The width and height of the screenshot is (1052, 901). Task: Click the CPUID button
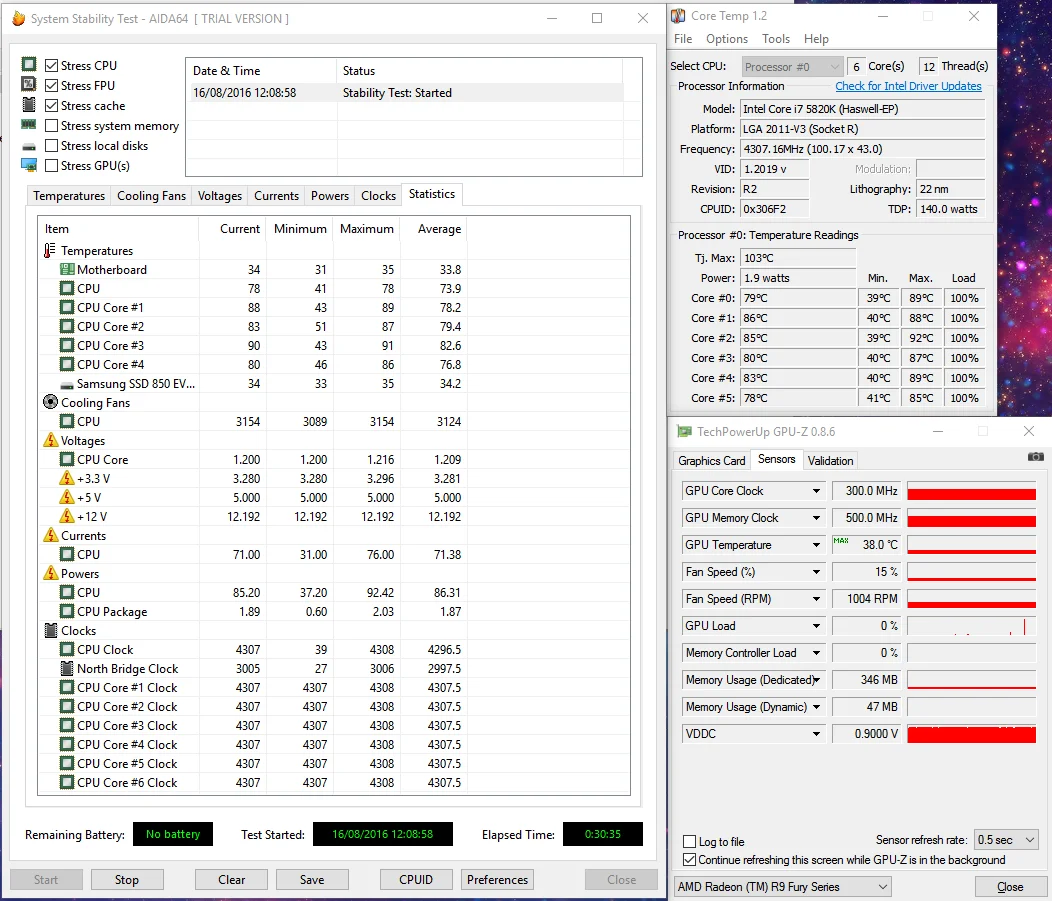(x=416, y=880)
